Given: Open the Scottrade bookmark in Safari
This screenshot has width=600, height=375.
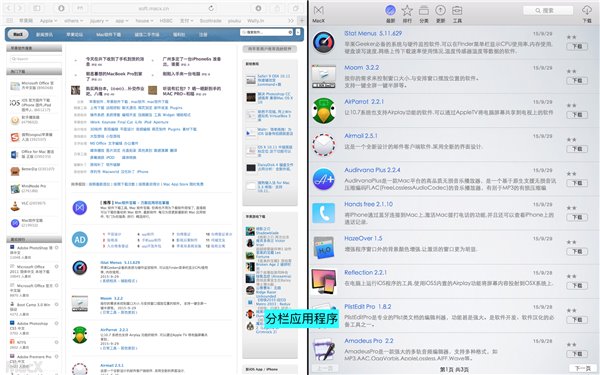Looking at the screenshot, I should (211, 21).
